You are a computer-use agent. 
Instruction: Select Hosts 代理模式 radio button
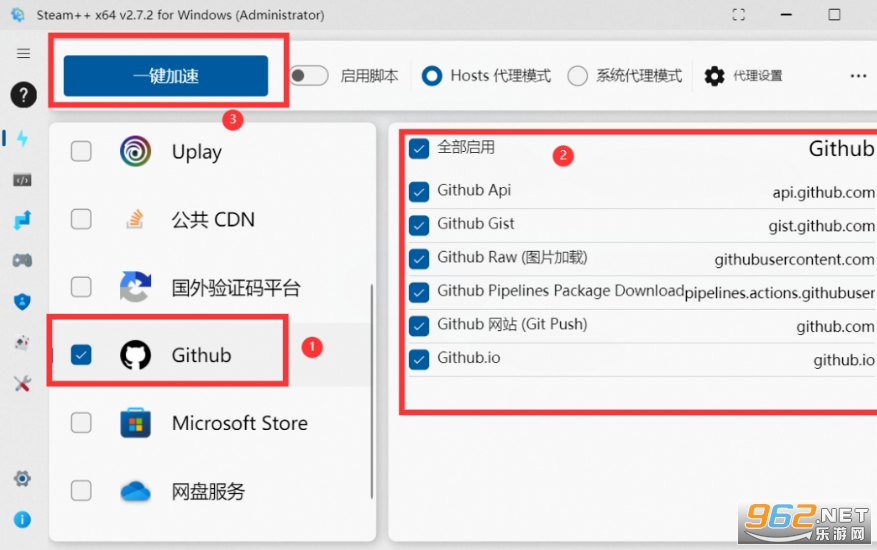(x=432, y=76)
